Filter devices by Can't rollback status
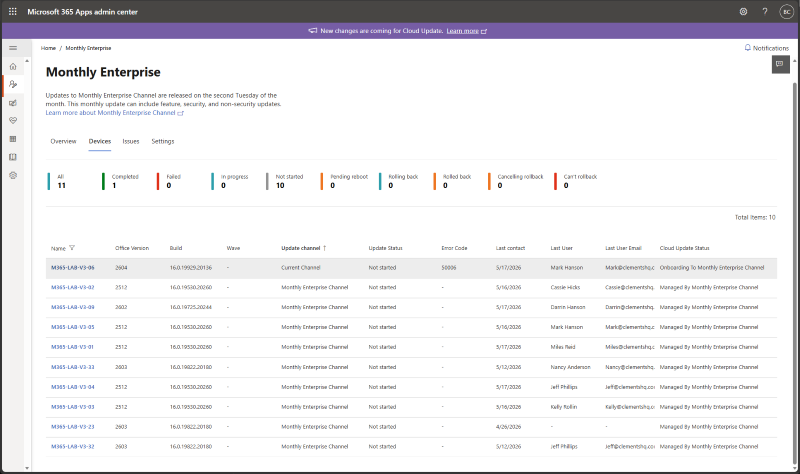The width and height of the screenshot is (800, 474). tap(576, 181)
